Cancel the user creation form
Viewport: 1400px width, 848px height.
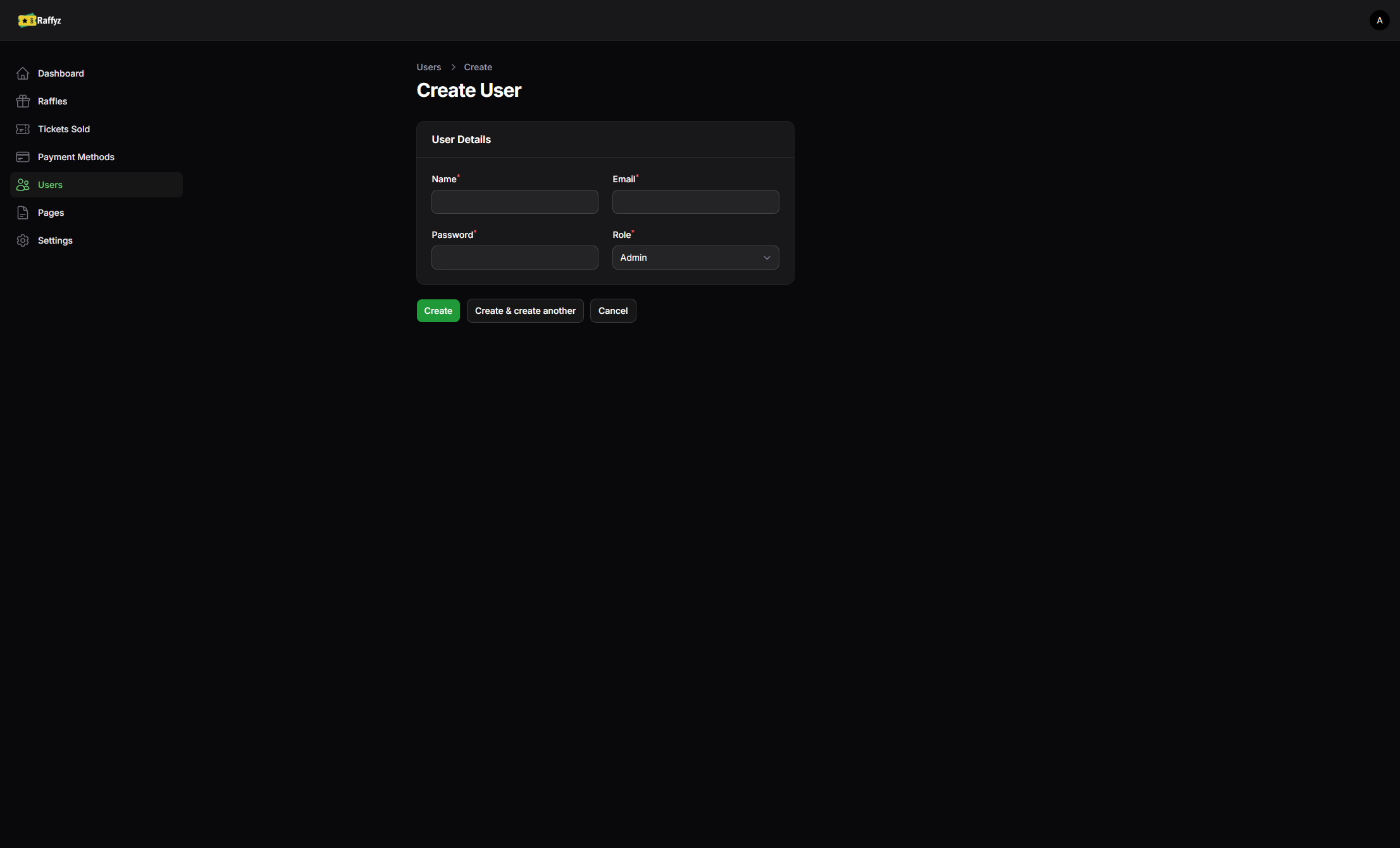click(x=612, y=311)
